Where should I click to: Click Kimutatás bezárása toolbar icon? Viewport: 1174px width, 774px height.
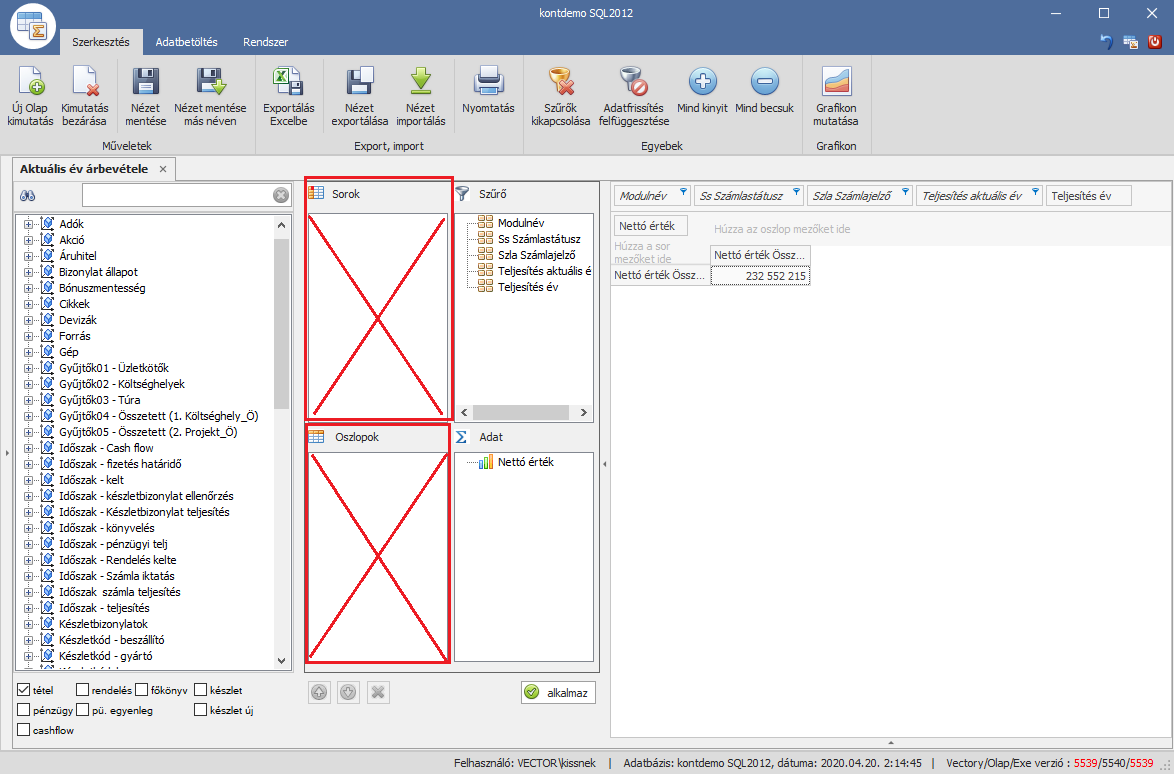(84, 82)
